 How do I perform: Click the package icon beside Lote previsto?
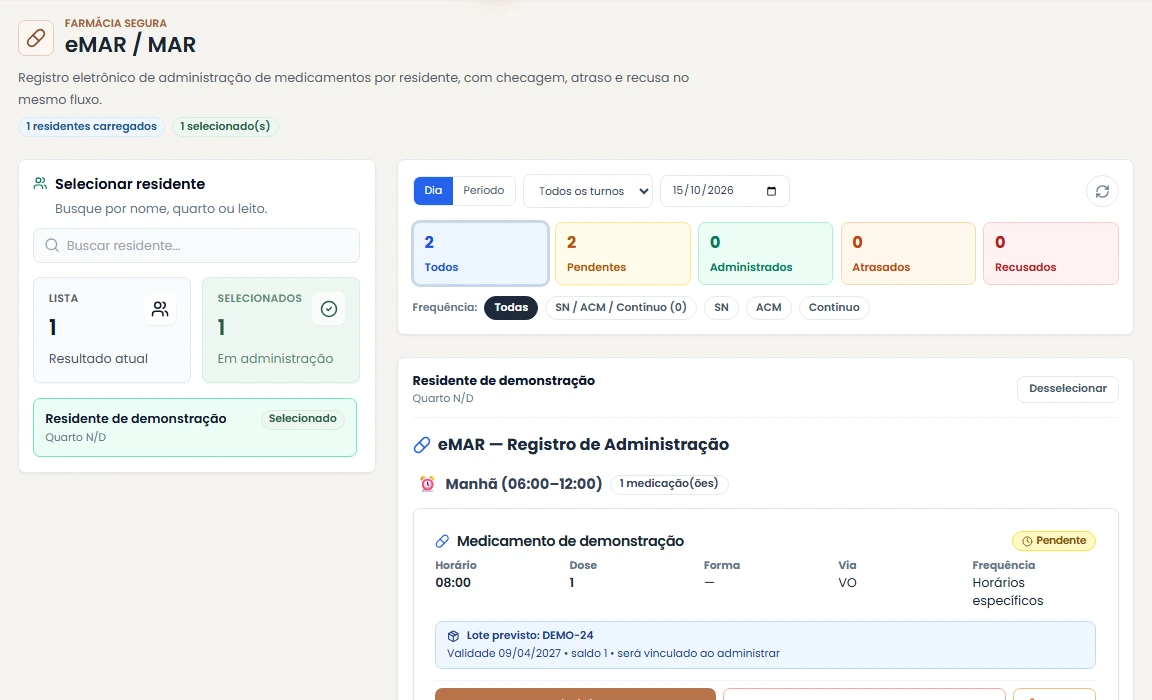tap(453, 636)
